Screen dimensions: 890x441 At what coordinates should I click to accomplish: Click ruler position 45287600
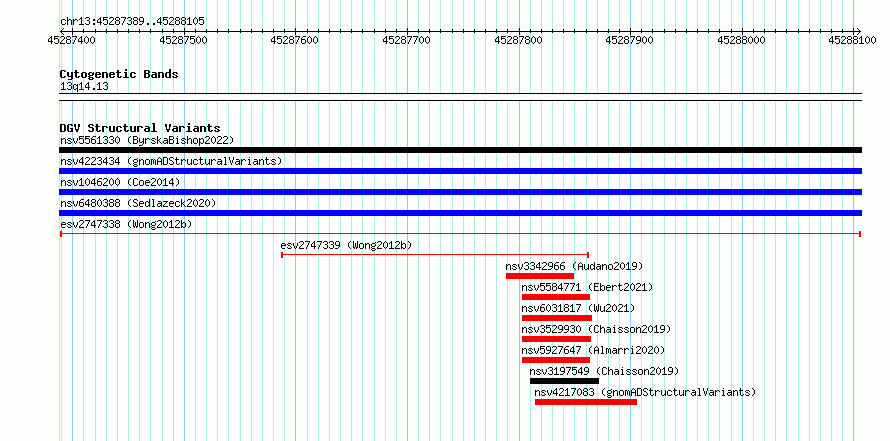click(x=295, y=40)
